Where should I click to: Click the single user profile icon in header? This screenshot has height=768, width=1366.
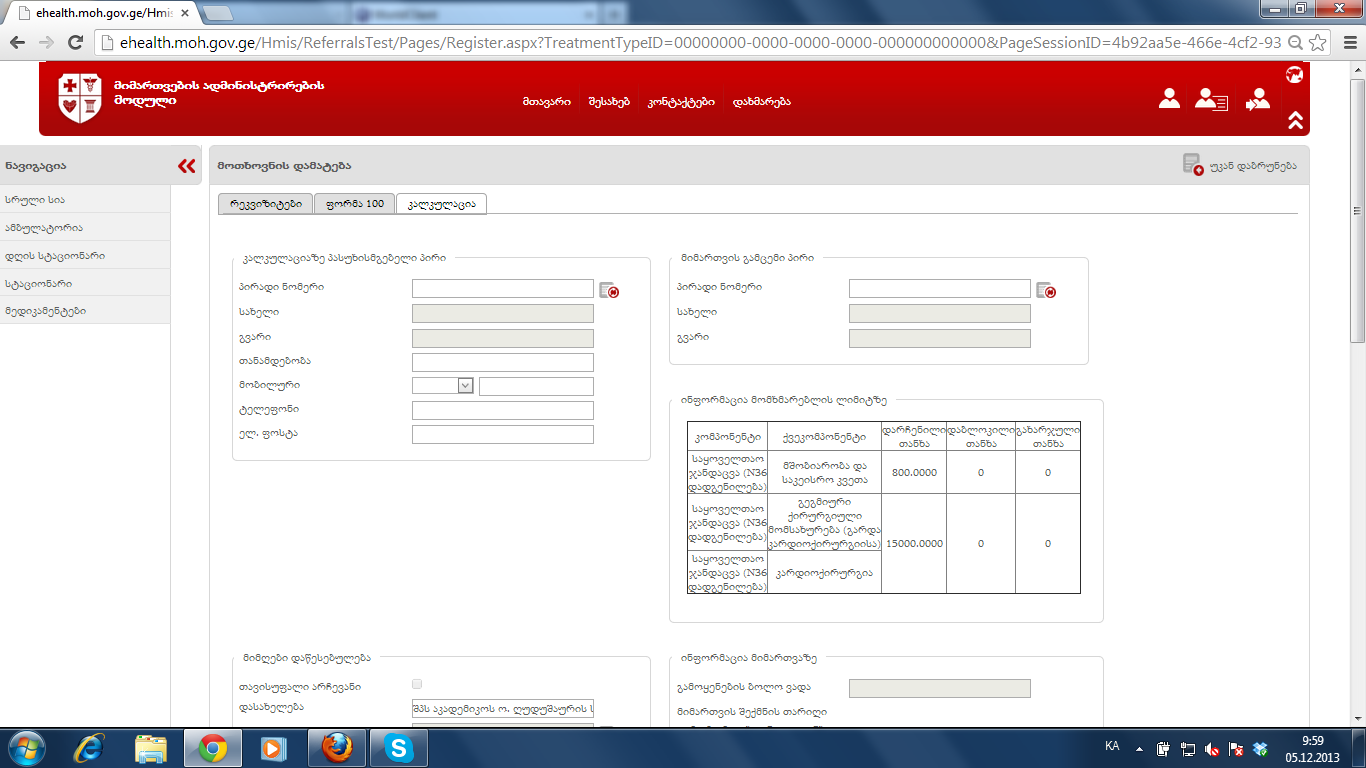[x=1169, y=99]
